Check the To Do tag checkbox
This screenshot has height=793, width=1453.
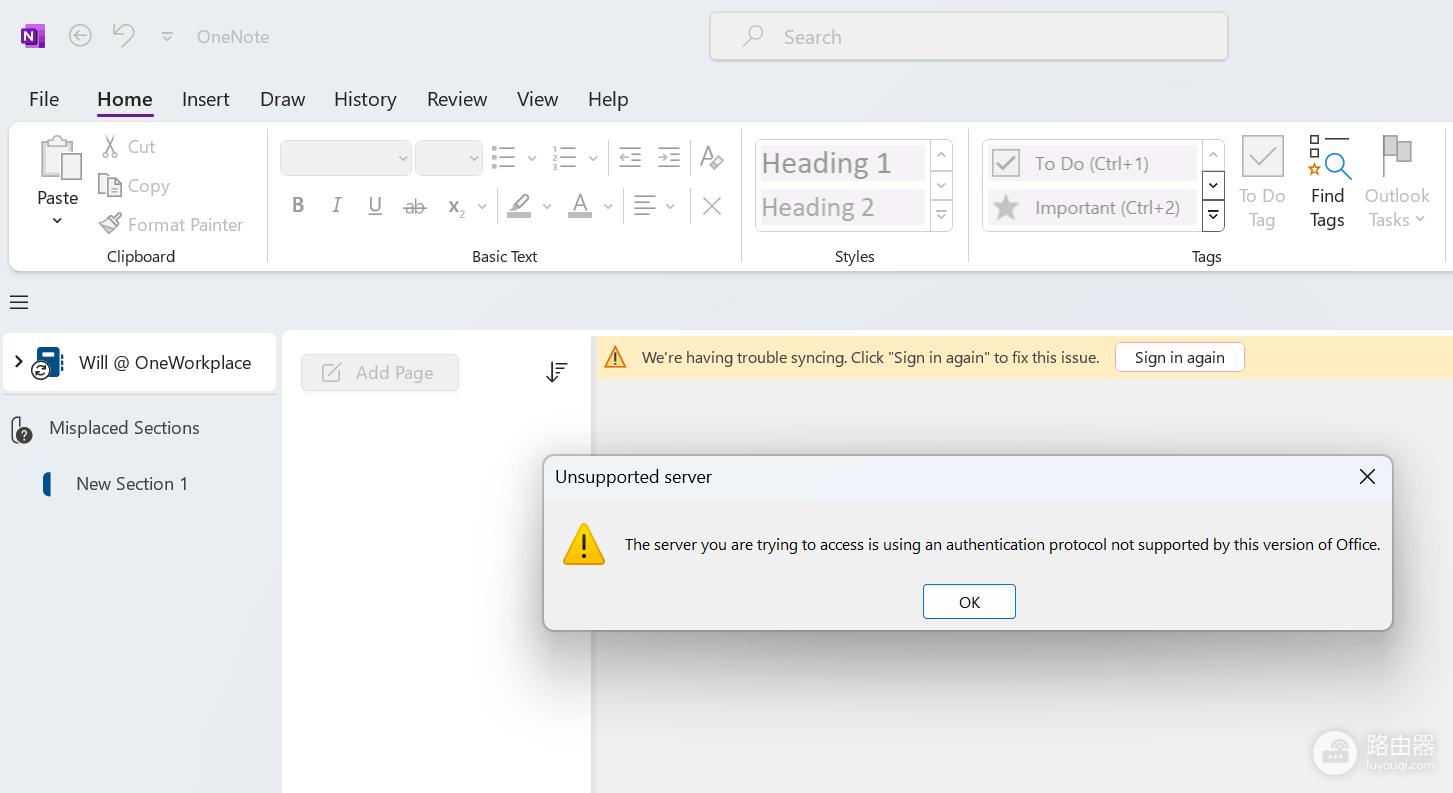(x=1006, y=163)
